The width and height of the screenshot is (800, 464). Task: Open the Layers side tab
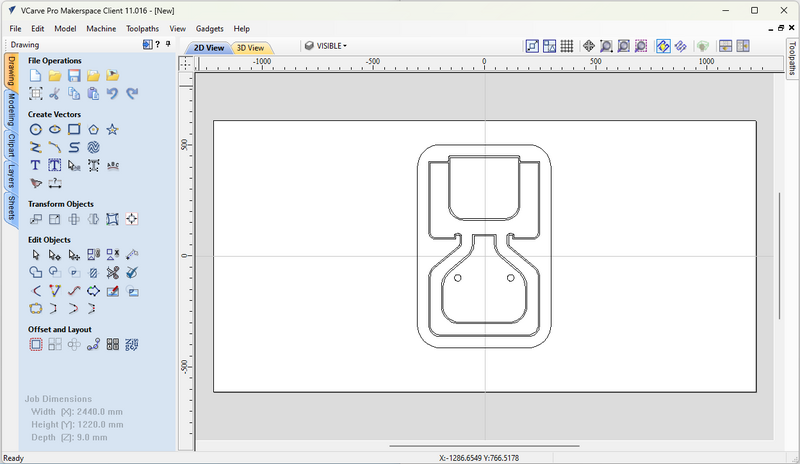pos(10,178)
